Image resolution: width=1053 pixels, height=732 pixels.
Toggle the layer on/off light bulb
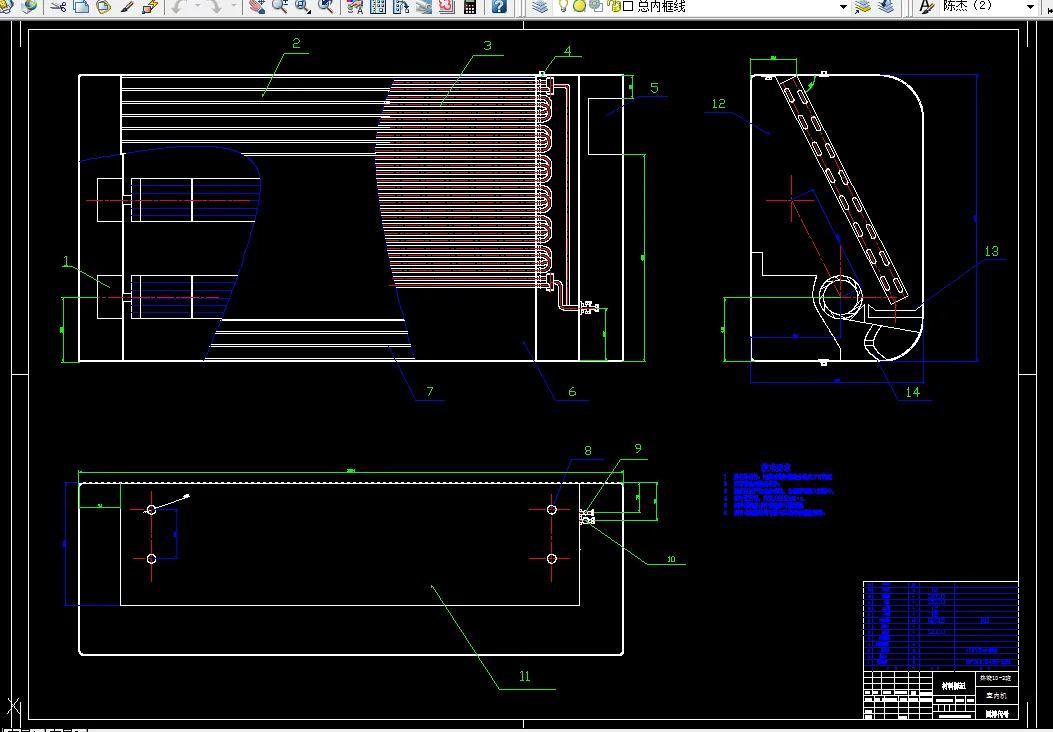coord(563,7)
